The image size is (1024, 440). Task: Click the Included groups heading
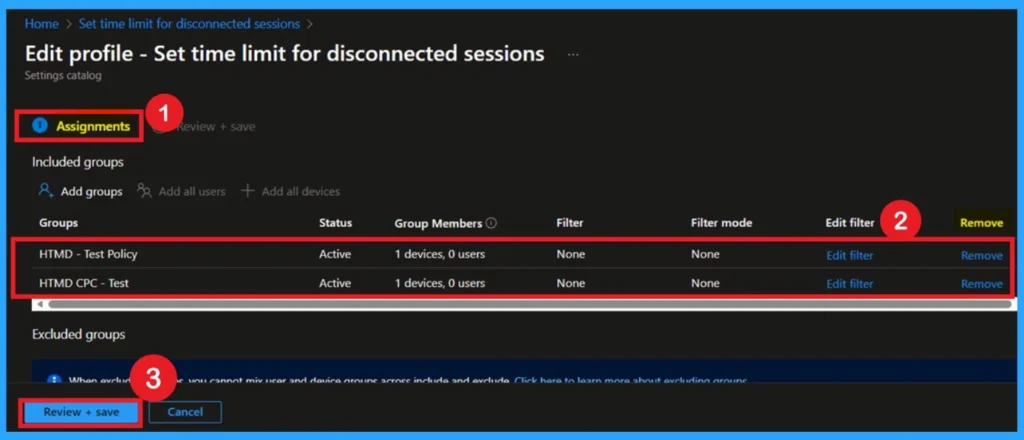tap(78, 162)
